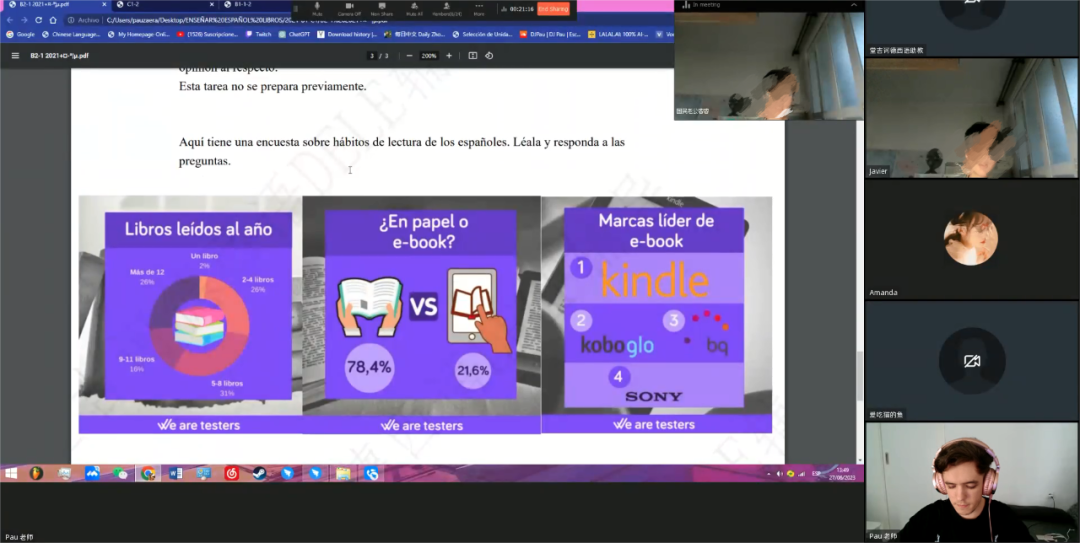Zoom in the PDF with plus button

click(449, 56)
